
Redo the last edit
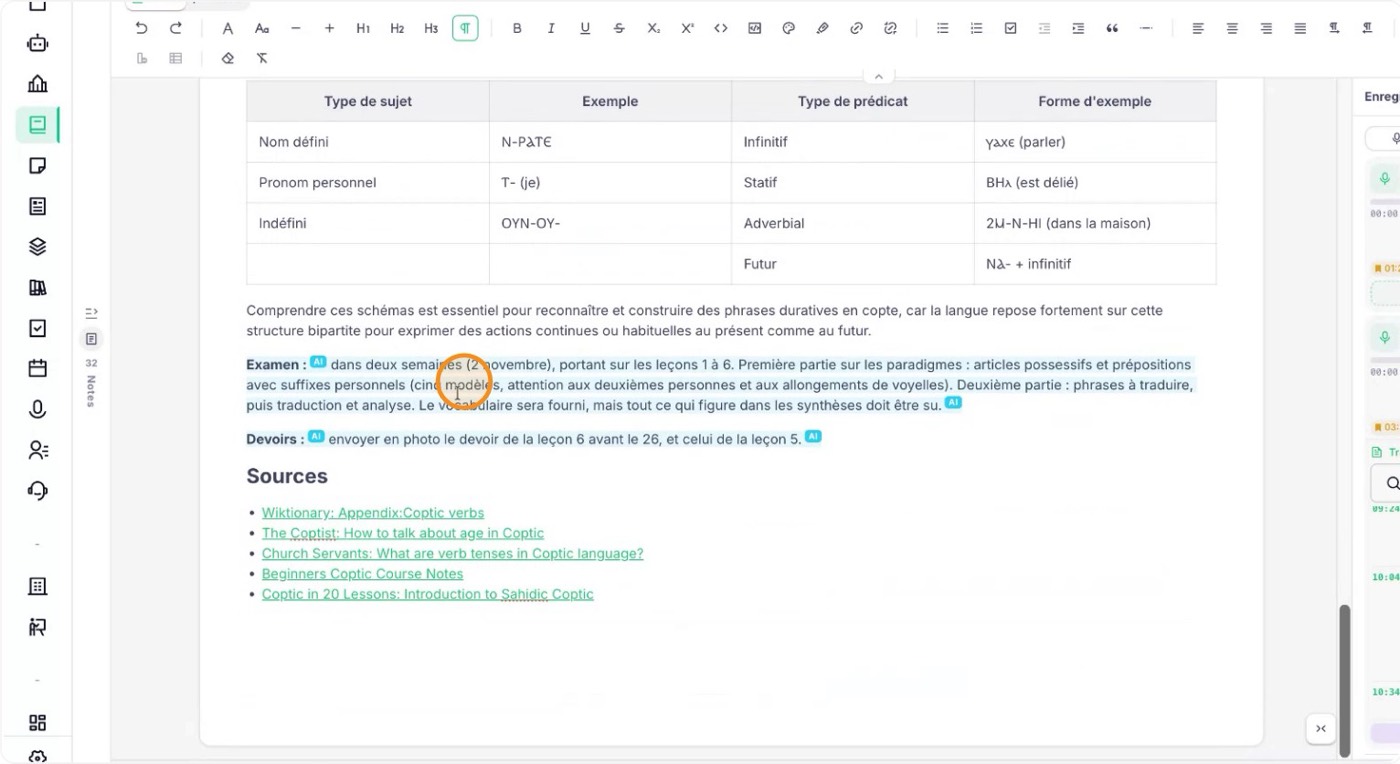pyautogui.click(x=176, y=28)
